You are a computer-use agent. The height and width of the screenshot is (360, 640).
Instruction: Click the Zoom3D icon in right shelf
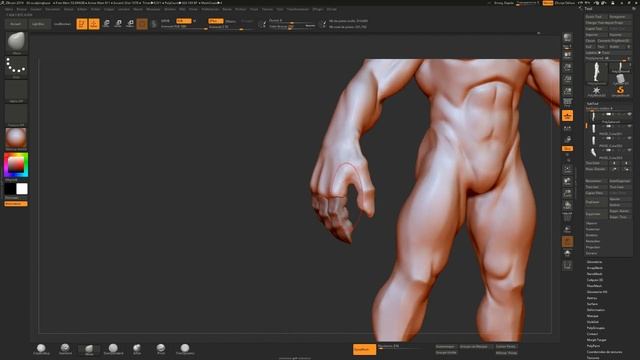tap(567, 193)
